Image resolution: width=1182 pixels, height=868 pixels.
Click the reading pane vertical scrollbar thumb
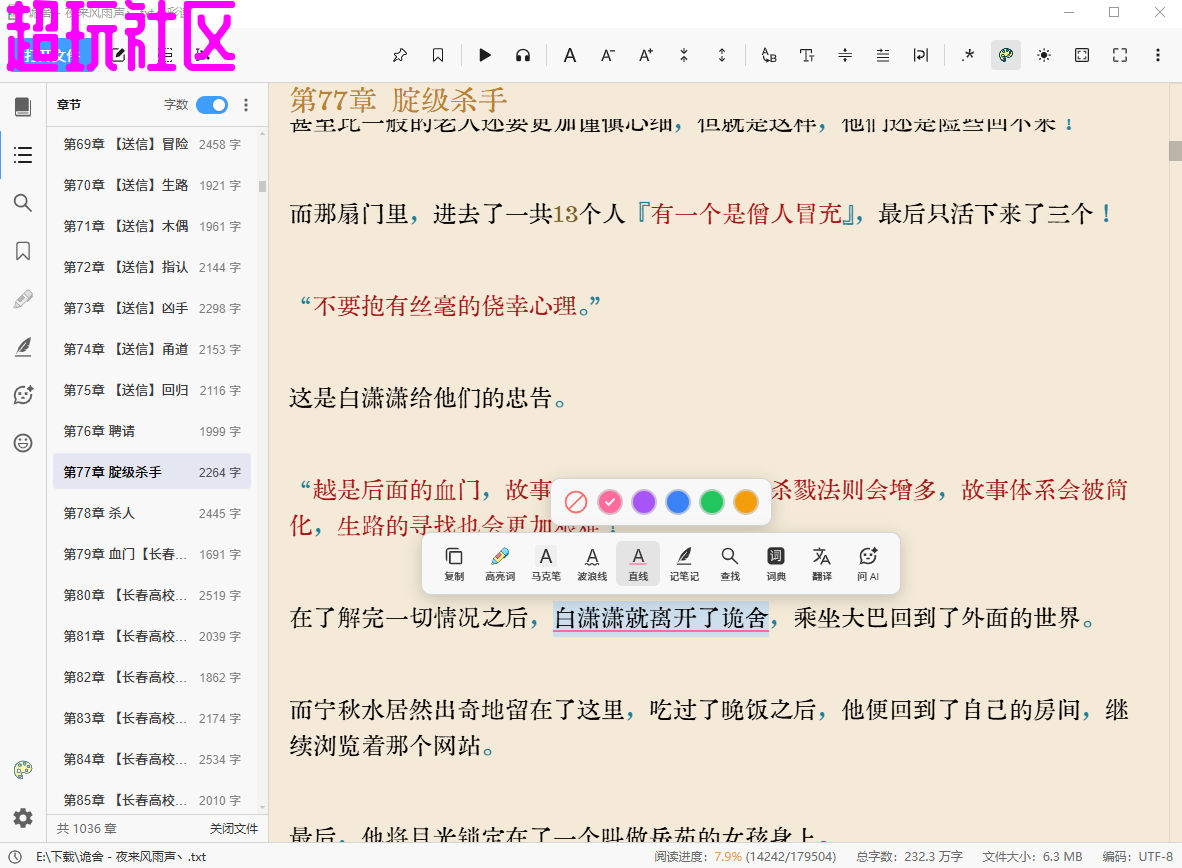coord(1175,151)
